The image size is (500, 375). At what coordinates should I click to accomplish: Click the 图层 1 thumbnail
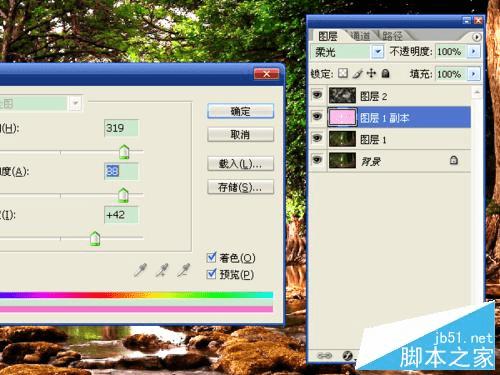(342, 139)
